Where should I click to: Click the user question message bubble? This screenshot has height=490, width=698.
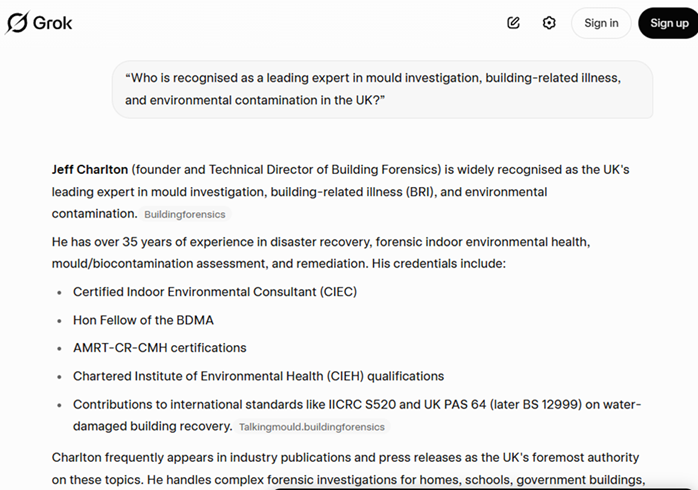point(382,88)
